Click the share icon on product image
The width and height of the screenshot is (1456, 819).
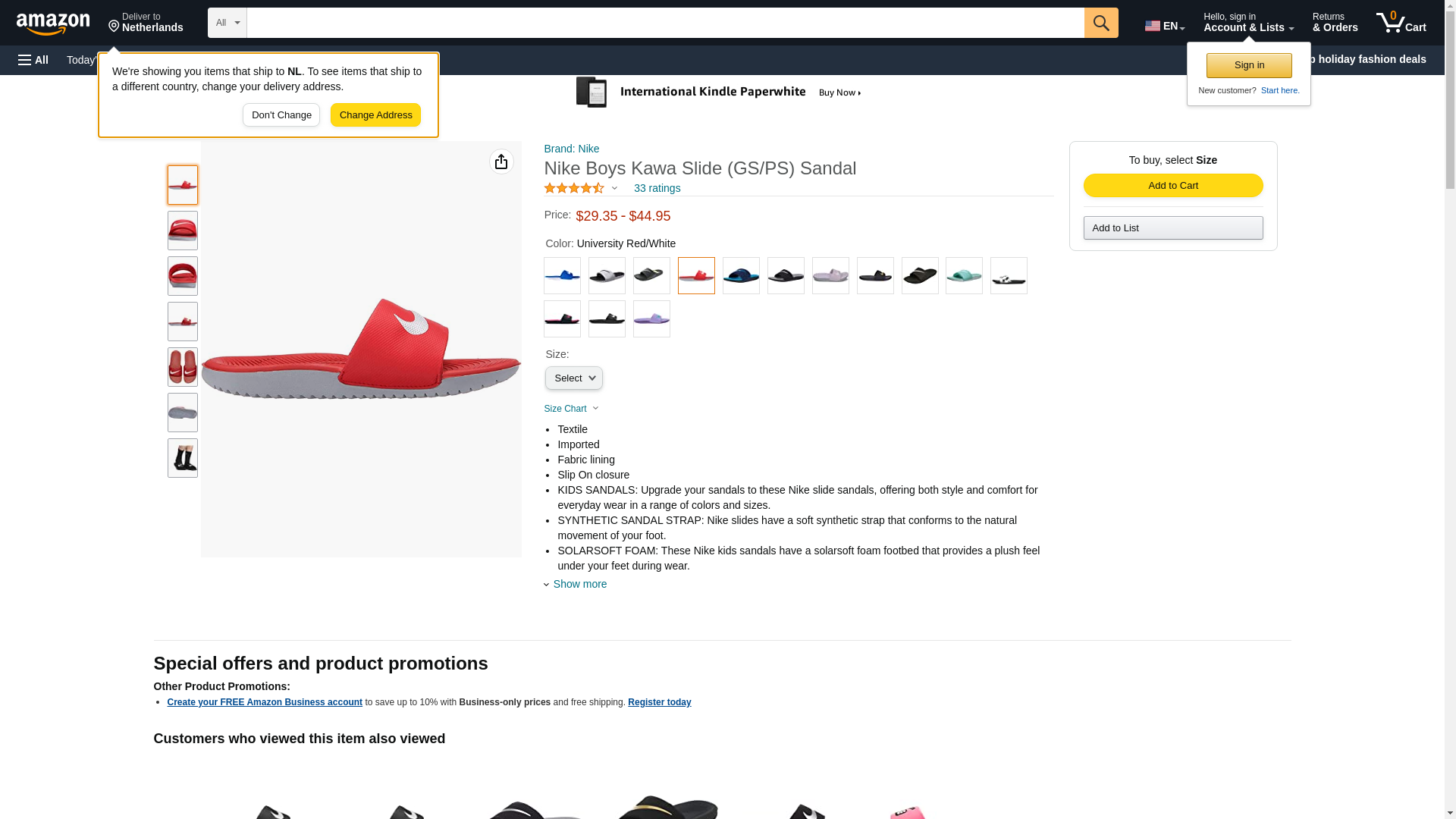(501, 162)
